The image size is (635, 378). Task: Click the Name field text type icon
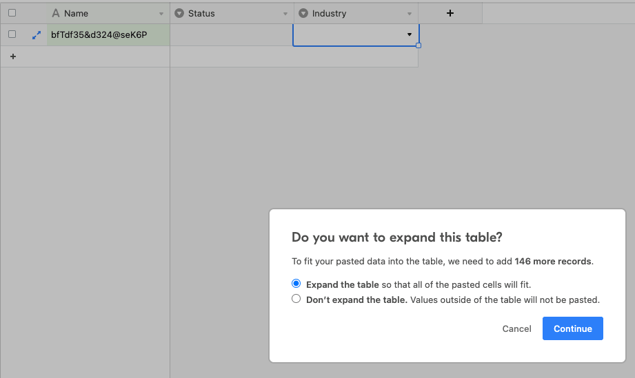(56, 13)
